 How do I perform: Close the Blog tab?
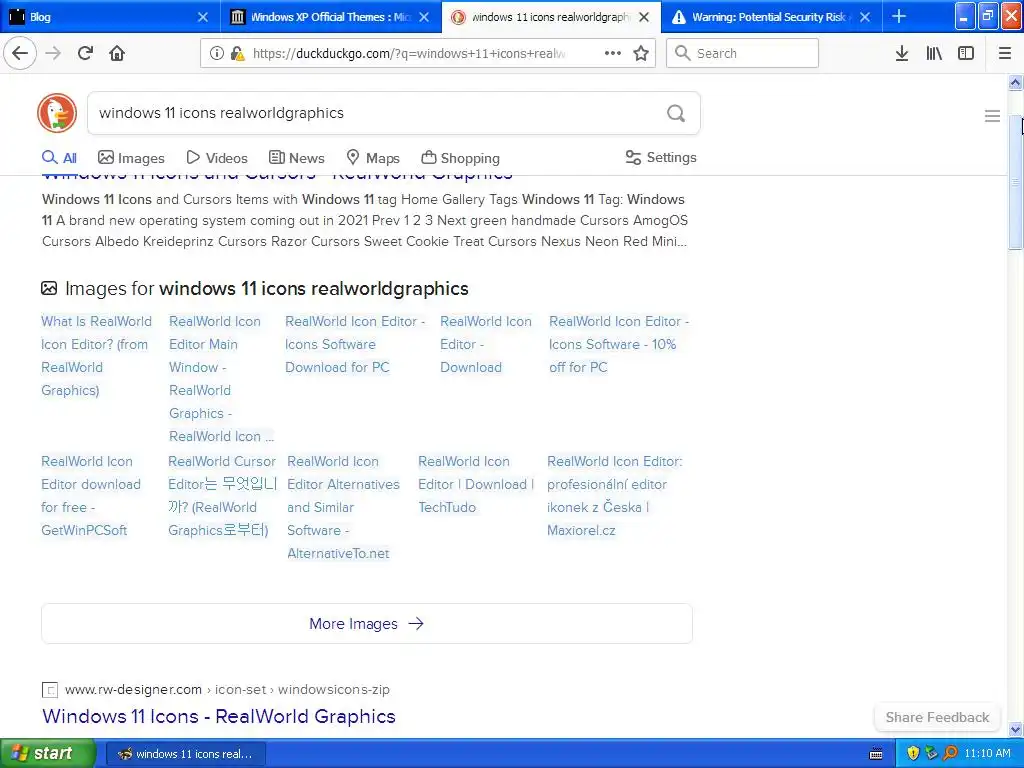(x=203, y=16)
